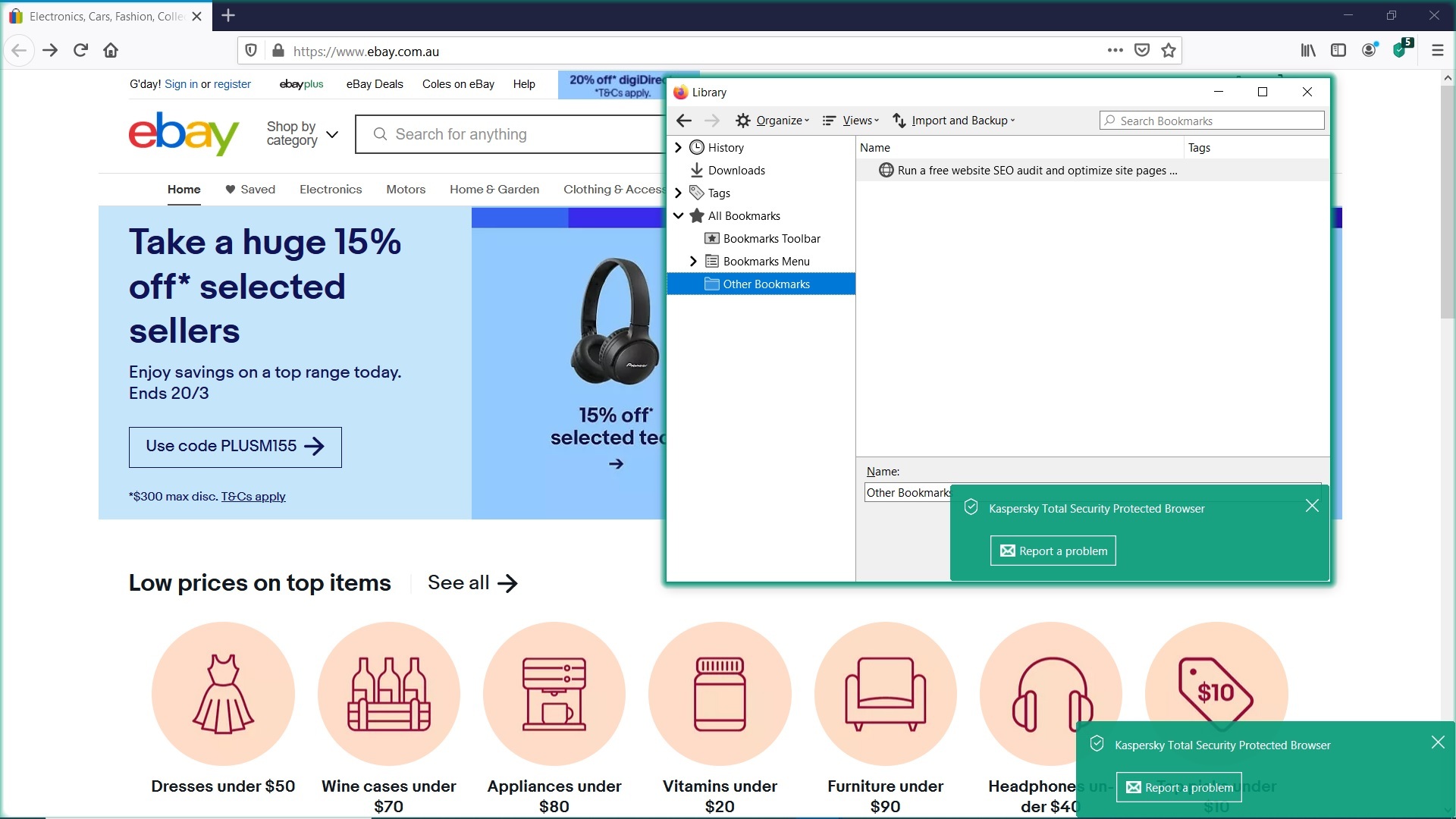Image resolution: width=1456 pixels, height=819 pixels.
Task: Open the Organize dropdown menu
Action: point(773,121)
